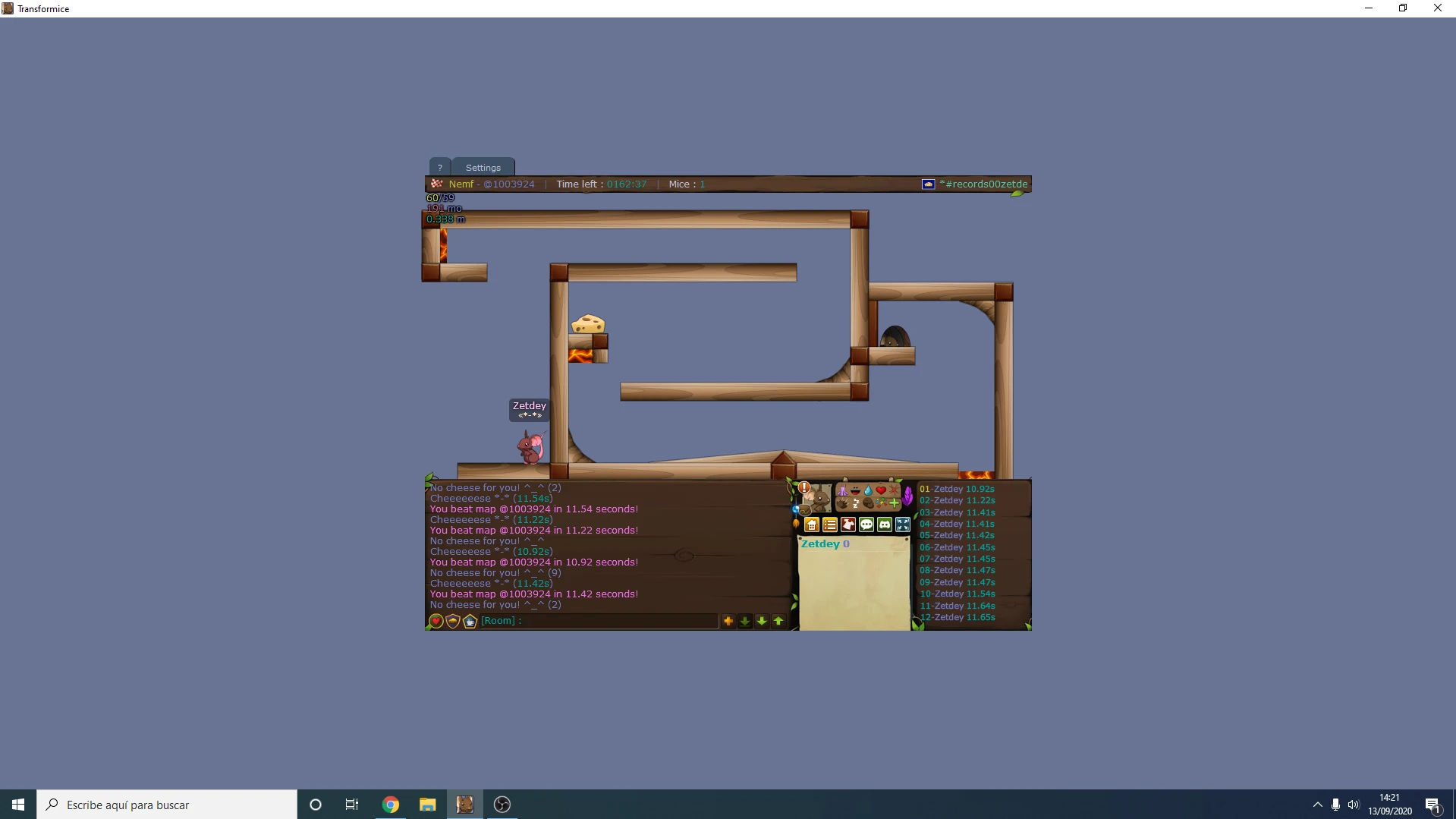1456x819 pixels.
Task: Click the bright green down arrow chat button
Action: 762,621
